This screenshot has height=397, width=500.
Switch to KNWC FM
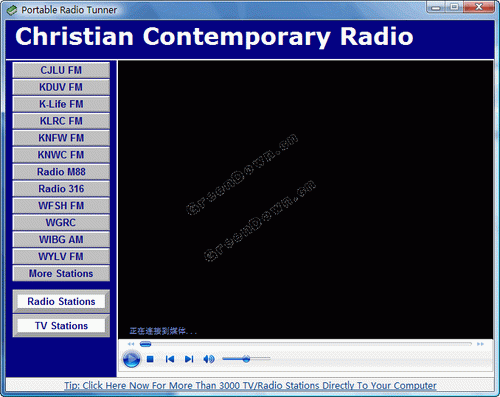pos(61,155)
